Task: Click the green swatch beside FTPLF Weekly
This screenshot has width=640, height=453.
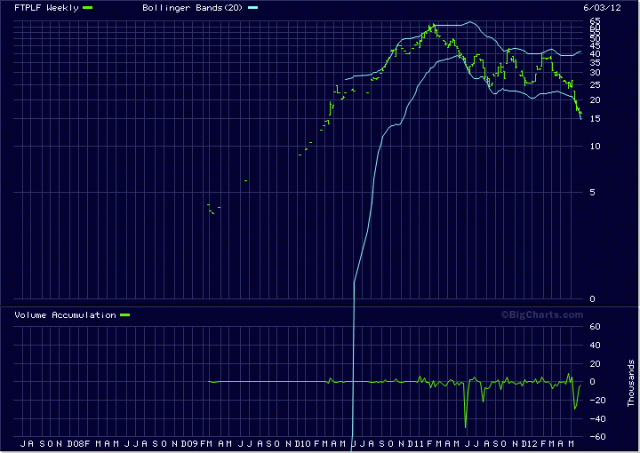Action: [88, 8]
